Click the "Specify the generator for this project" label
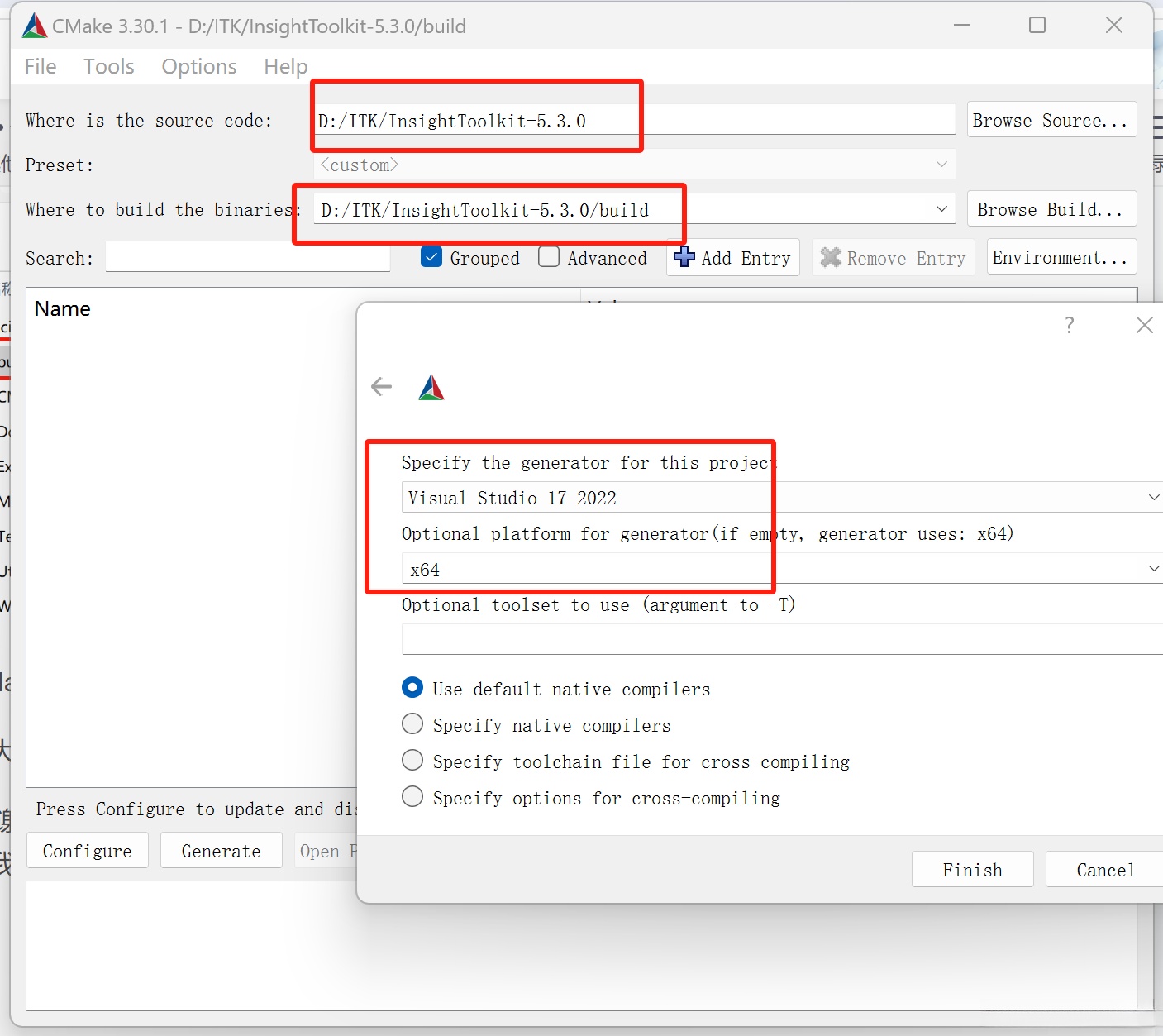Image resolution: width=1163 pixels, height=1036 pixels. click(x=589, y=463)
